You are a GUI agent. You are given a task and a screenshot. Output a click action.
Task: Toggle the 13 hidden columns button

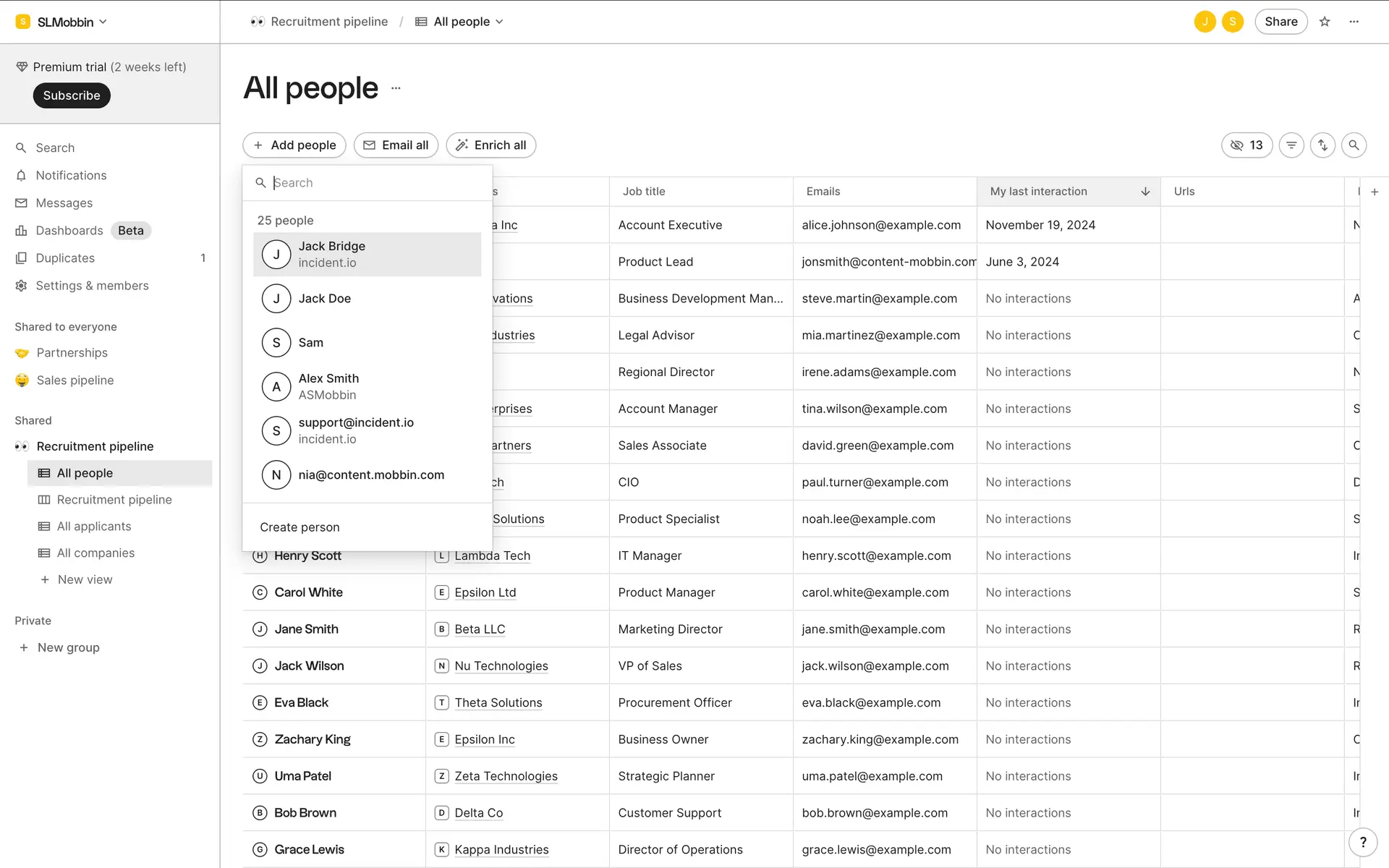pyautogui.click(x=1246, y=145)
